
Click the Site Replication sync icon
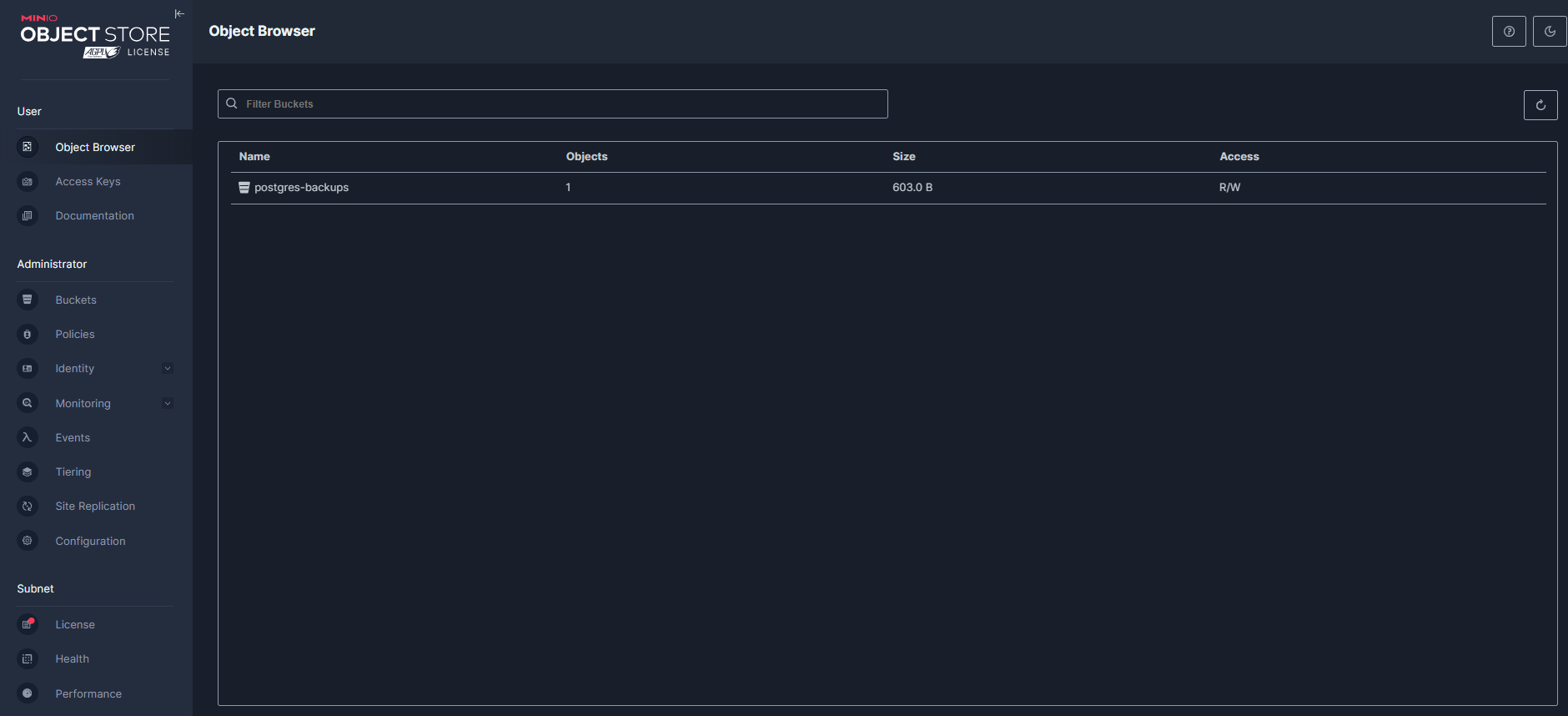tap(28, 506)
